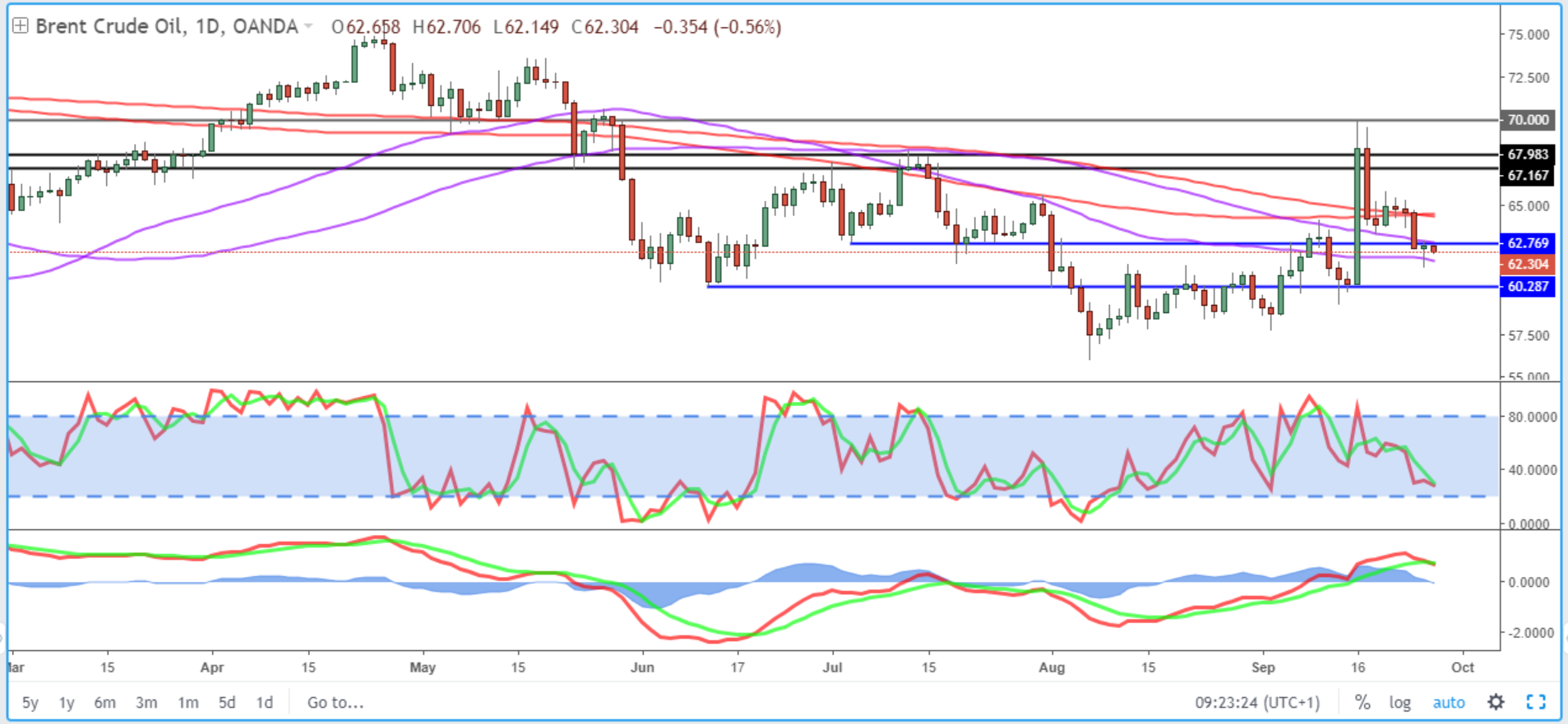1568x724 pixels.
Task: Select the 1y time range
Action: point(67,703)
